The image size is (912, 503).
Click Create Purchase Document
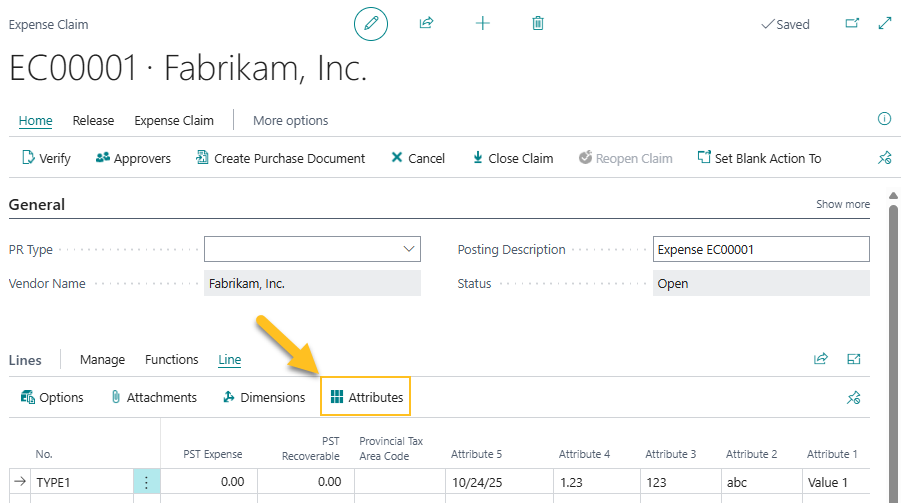tap(280, 158)
